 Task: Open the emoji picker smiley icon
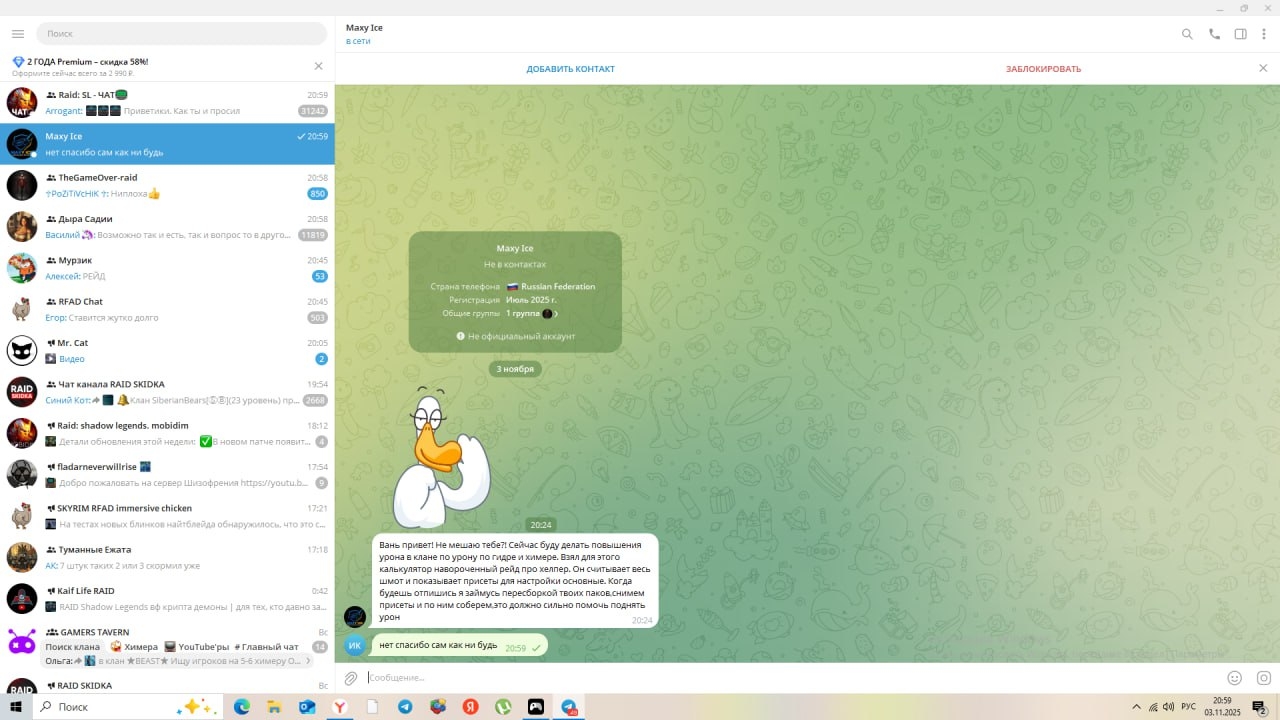click(x=1234, y=678)
